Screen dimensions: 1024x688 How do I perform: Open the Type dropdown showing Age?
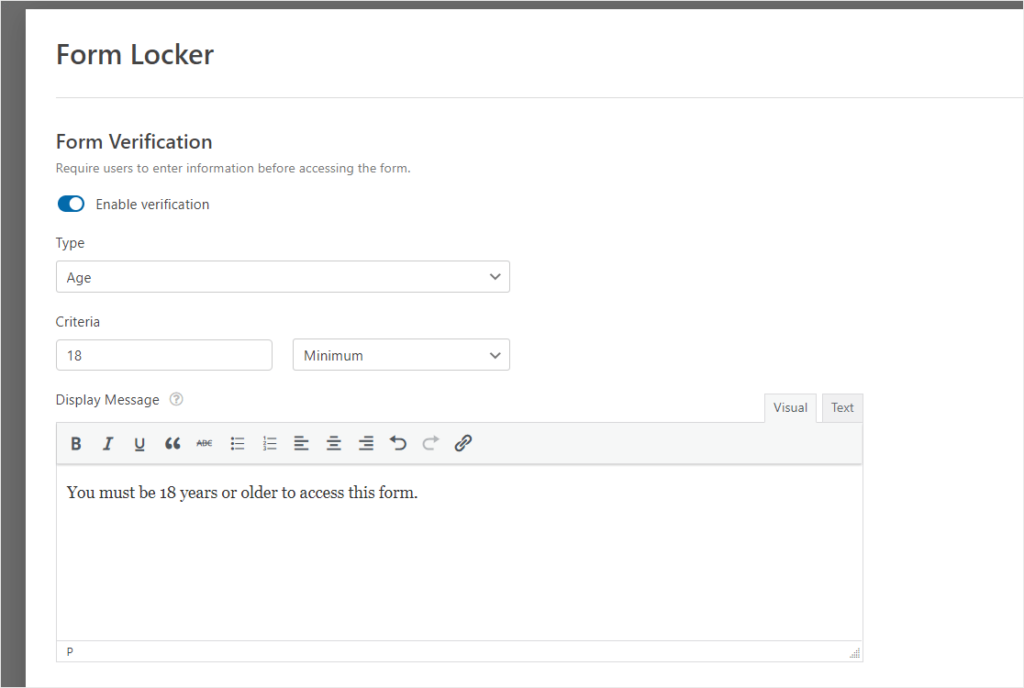pos(283,276)
